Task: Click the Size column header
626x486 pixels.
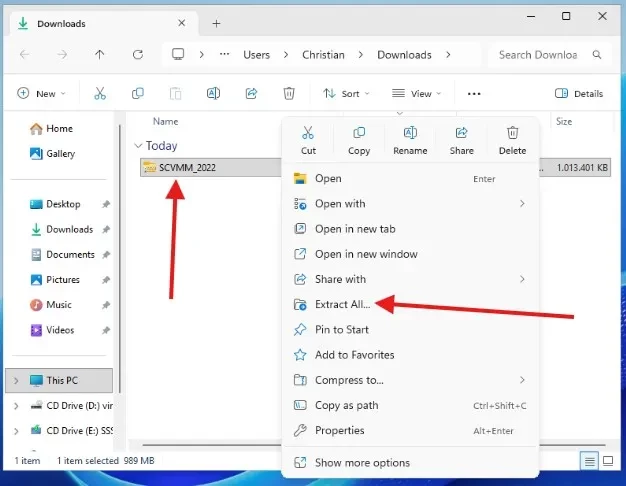Action: tap(564, 121)
